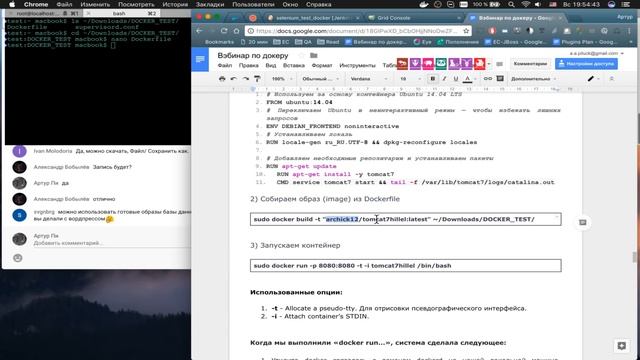Open the emoji picker in chat panel
The height and width of the screenshot is (360, 640).
(x=18, y=258)
